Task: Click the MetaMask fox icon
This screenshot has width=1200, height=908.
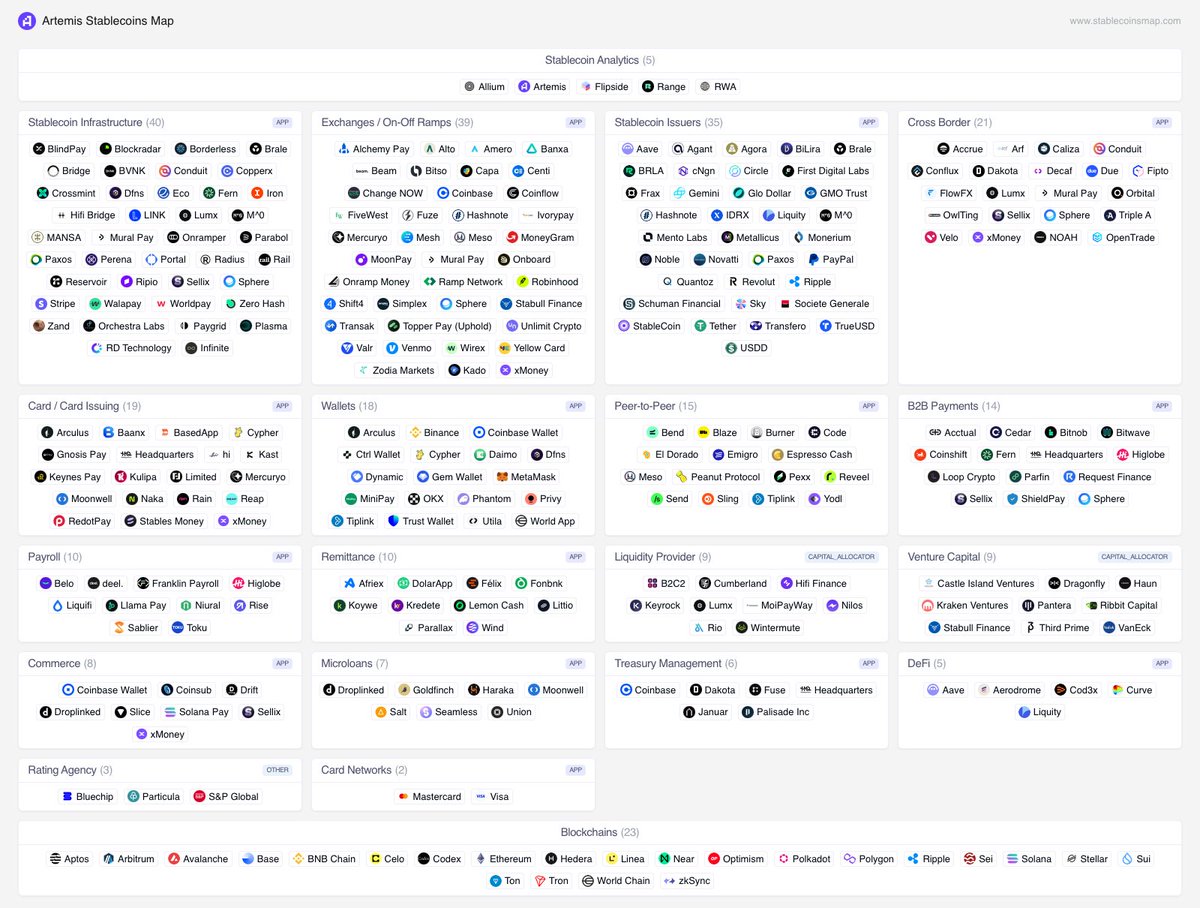Action: pyautogui.click(x=502, y=477)
